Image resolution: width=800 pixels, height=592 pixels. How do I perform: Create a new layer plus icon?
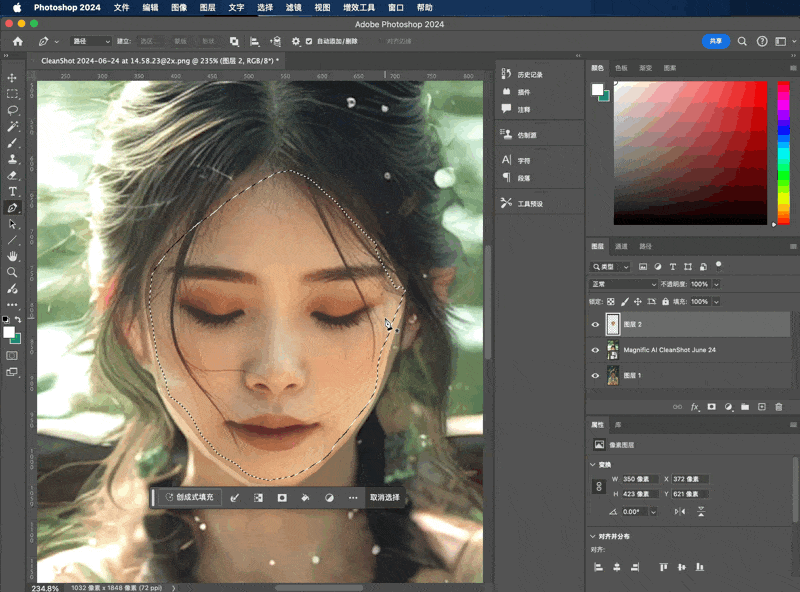pos(762,407)
